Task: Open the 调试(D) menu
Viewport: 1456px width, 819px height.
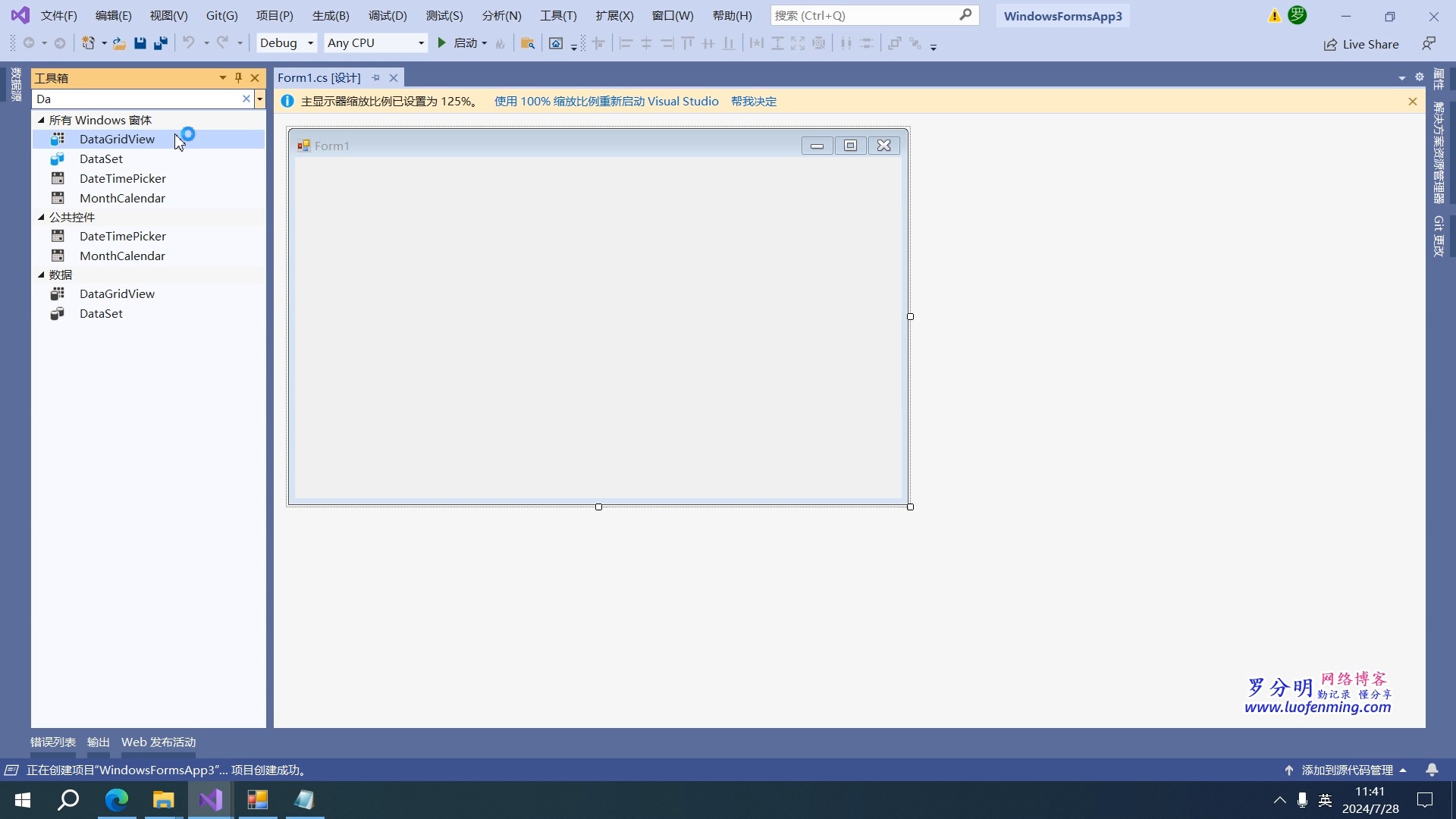Action: [x=388, y=15]
